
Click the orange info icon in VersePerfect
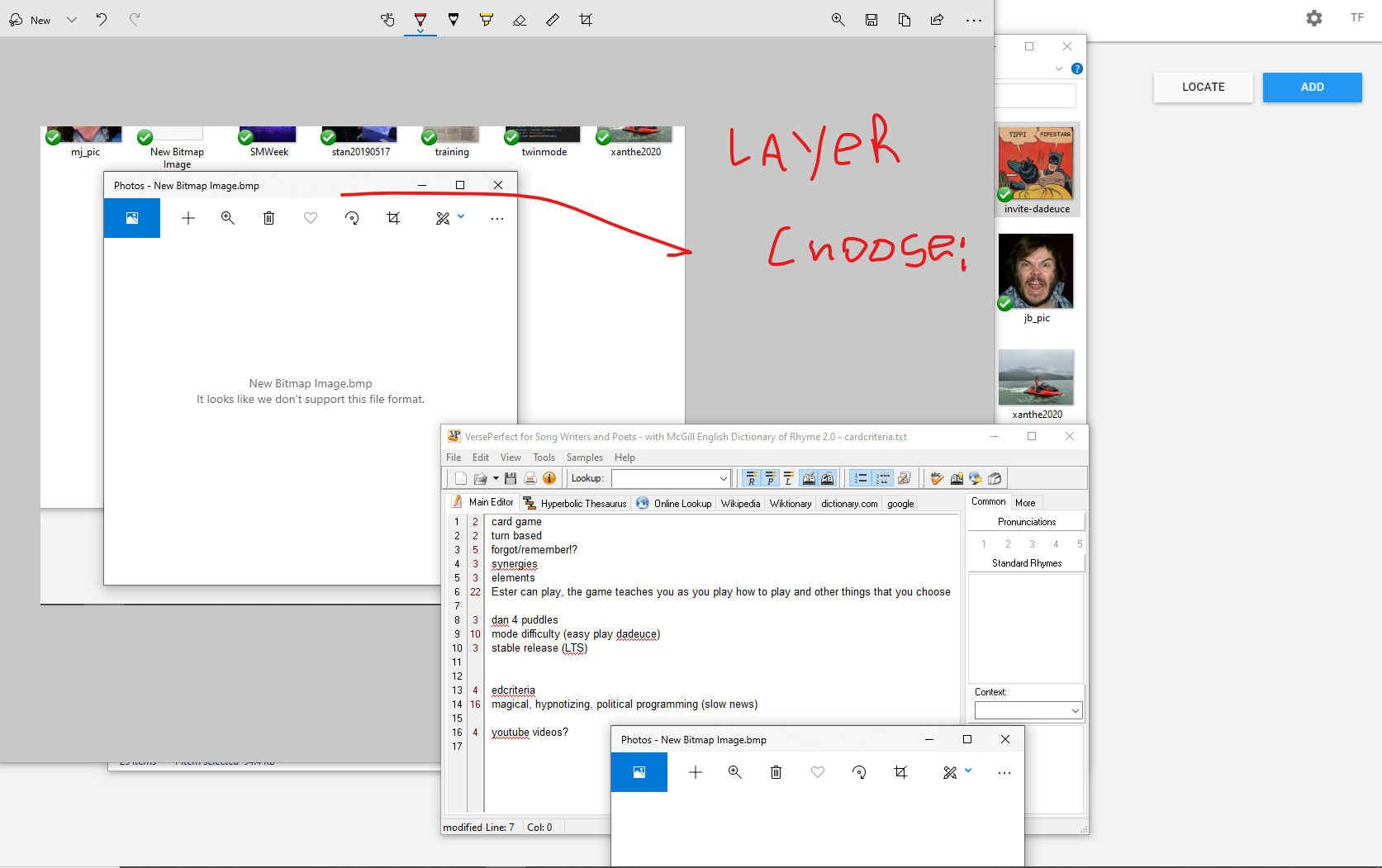pos(549,478)
